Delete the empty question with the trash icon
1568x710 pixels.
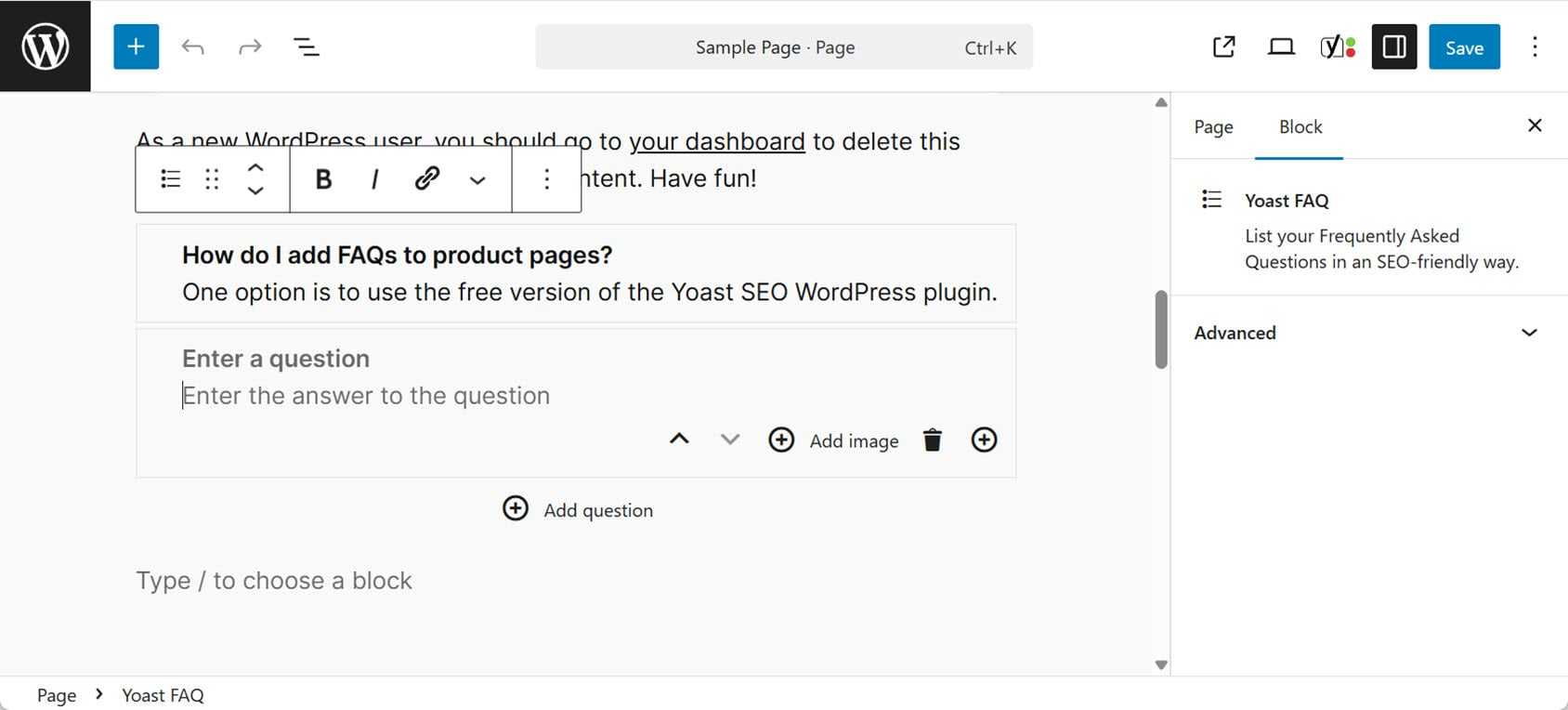(933, 440)
